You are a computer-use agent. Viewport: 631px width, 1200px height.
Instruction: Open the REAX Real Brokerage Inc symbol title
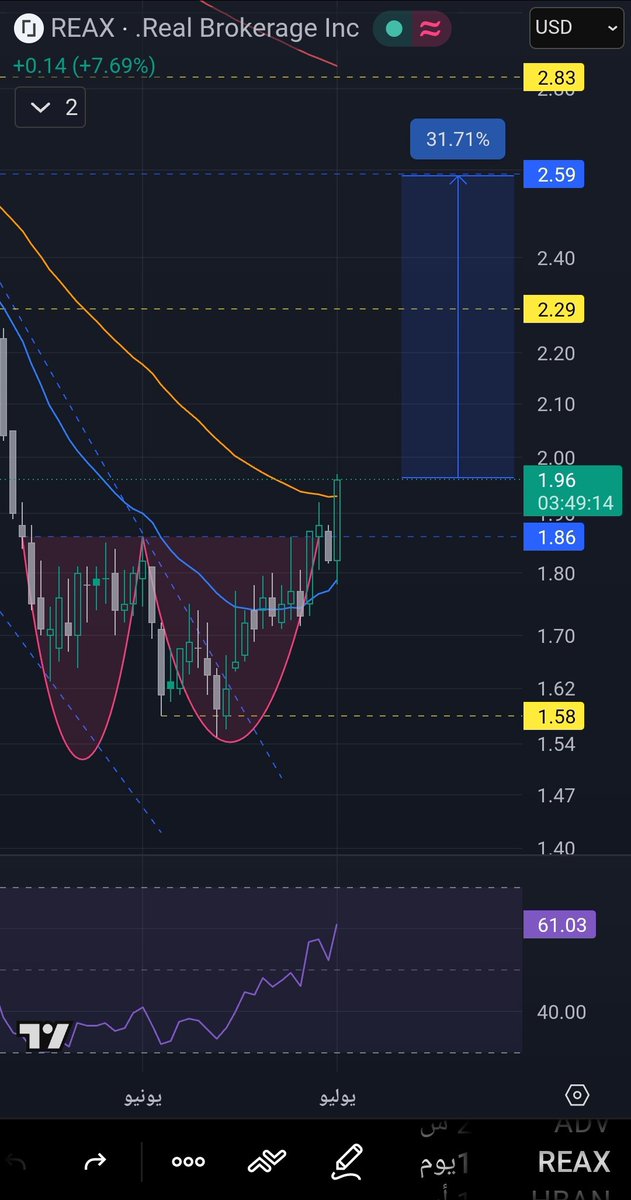[x=207, y=28]
